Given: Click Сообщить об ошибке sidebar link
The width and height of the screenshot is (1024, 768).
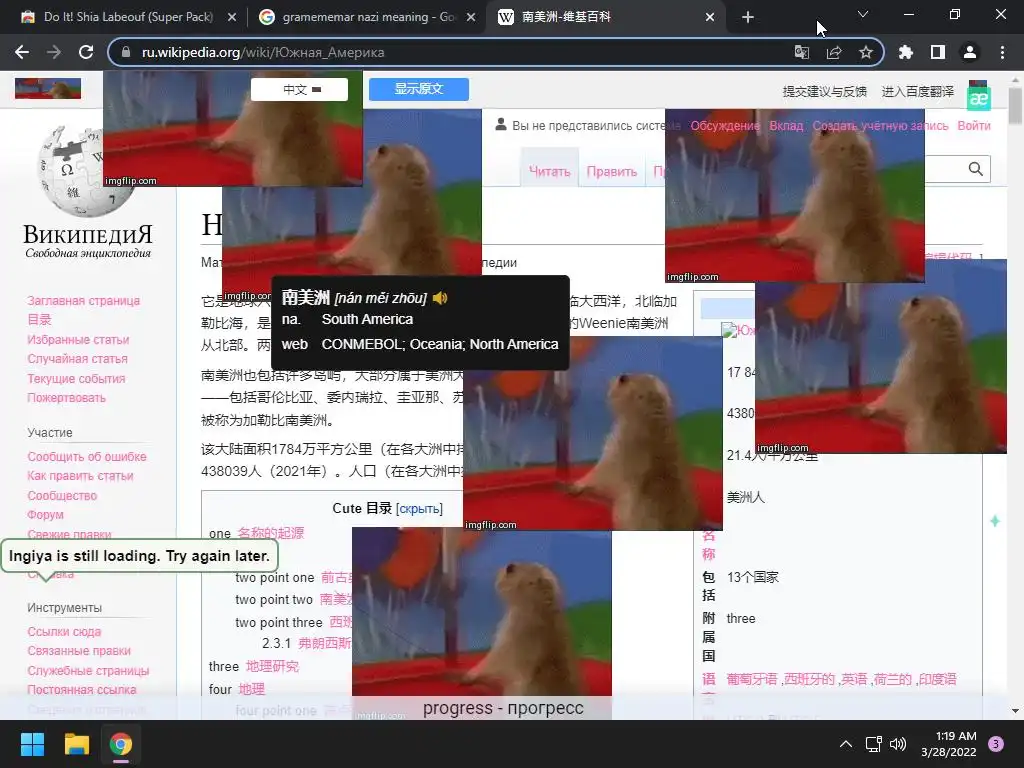Looking at the screenshot, I should click(87, 456).
